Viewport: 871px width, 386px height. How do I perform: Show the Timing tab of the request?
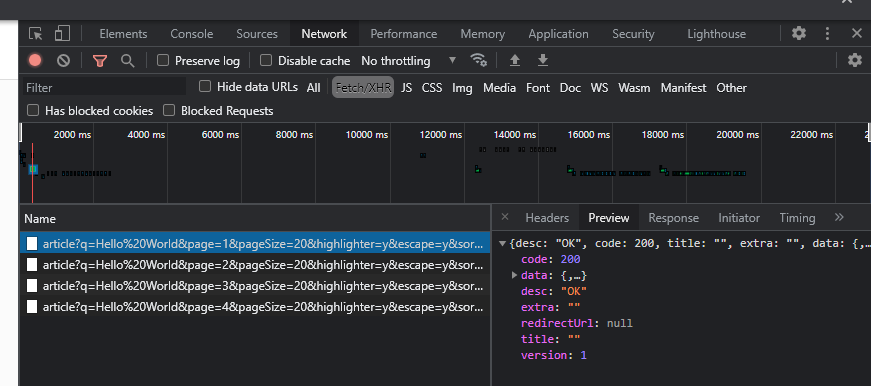coord(797,218)
